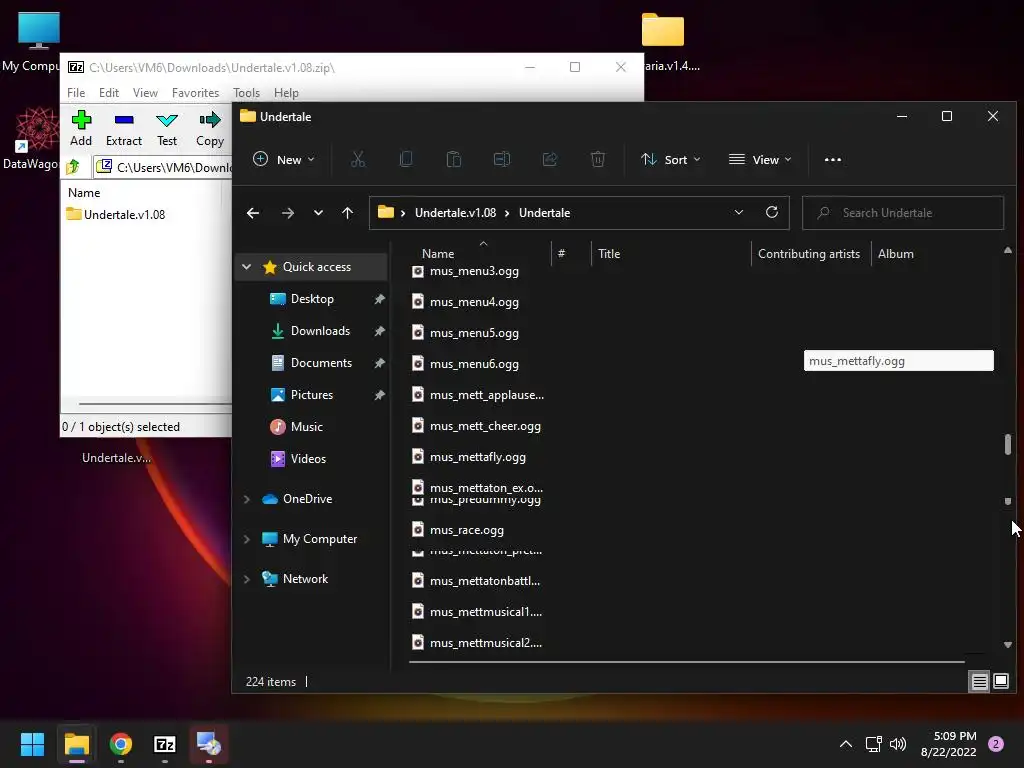Open Chrome from the taskbar

(121, 744)
